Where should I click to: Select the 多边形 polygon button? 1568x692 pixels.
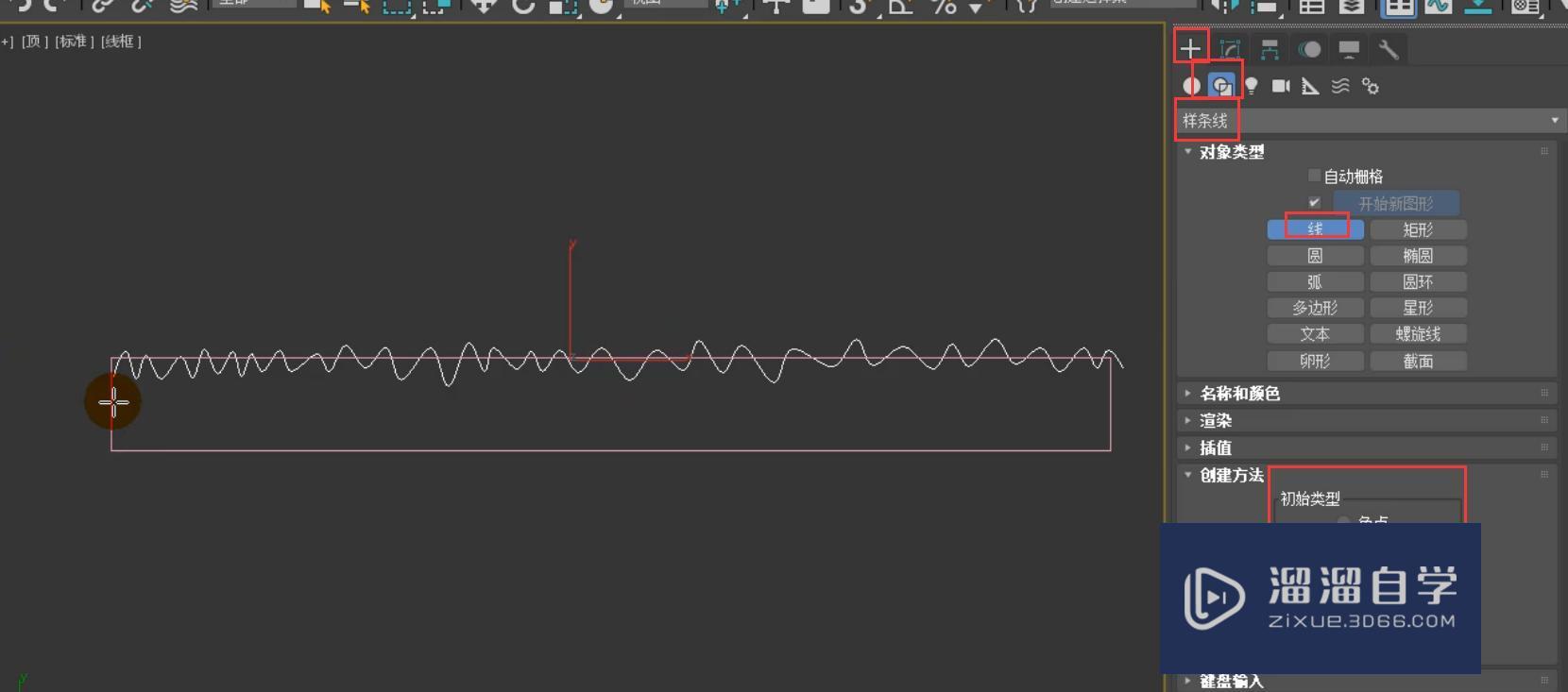(x=1315, y=308)
